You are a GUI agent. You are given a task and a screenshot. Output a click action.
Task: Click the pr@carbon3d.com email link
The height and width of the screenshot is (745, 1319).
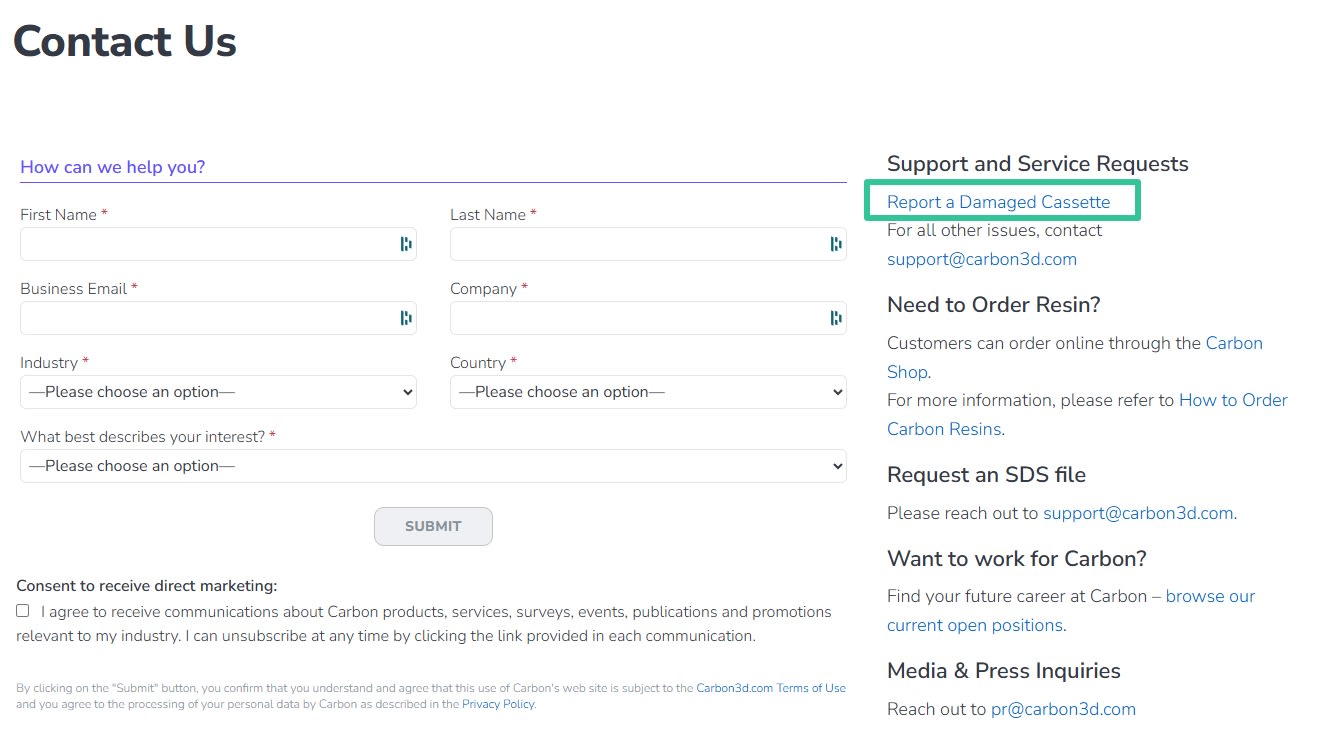pos(1063,709)
